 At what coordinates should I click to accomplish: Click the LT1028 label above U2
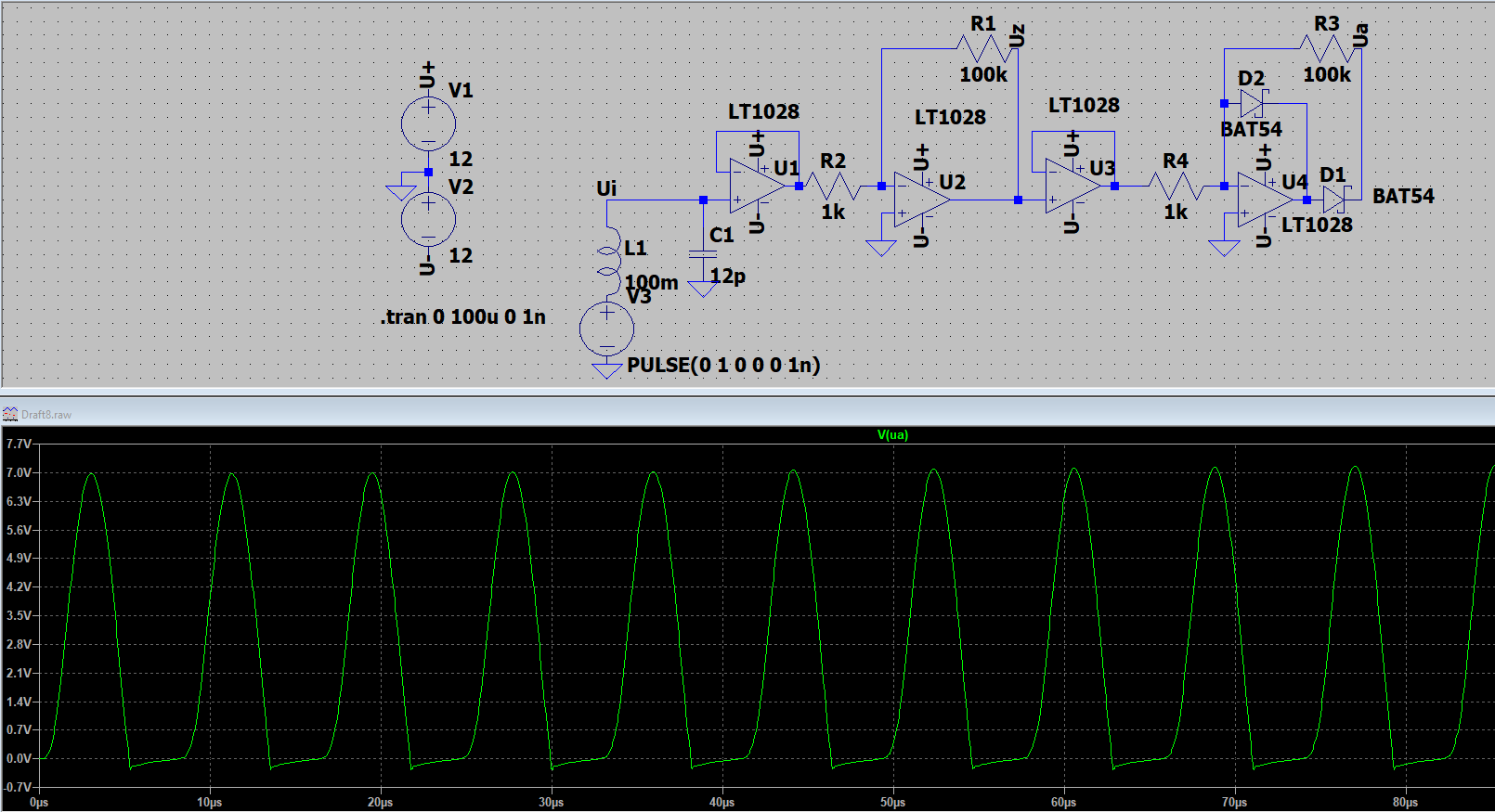(950, 118)
